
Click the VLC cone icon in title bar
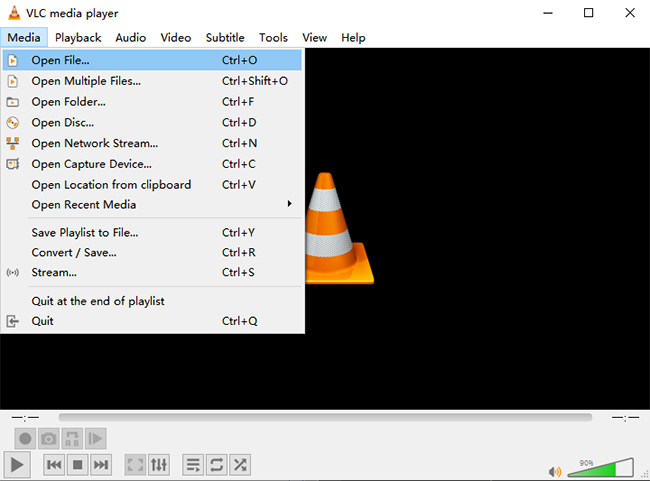point(14,13)
